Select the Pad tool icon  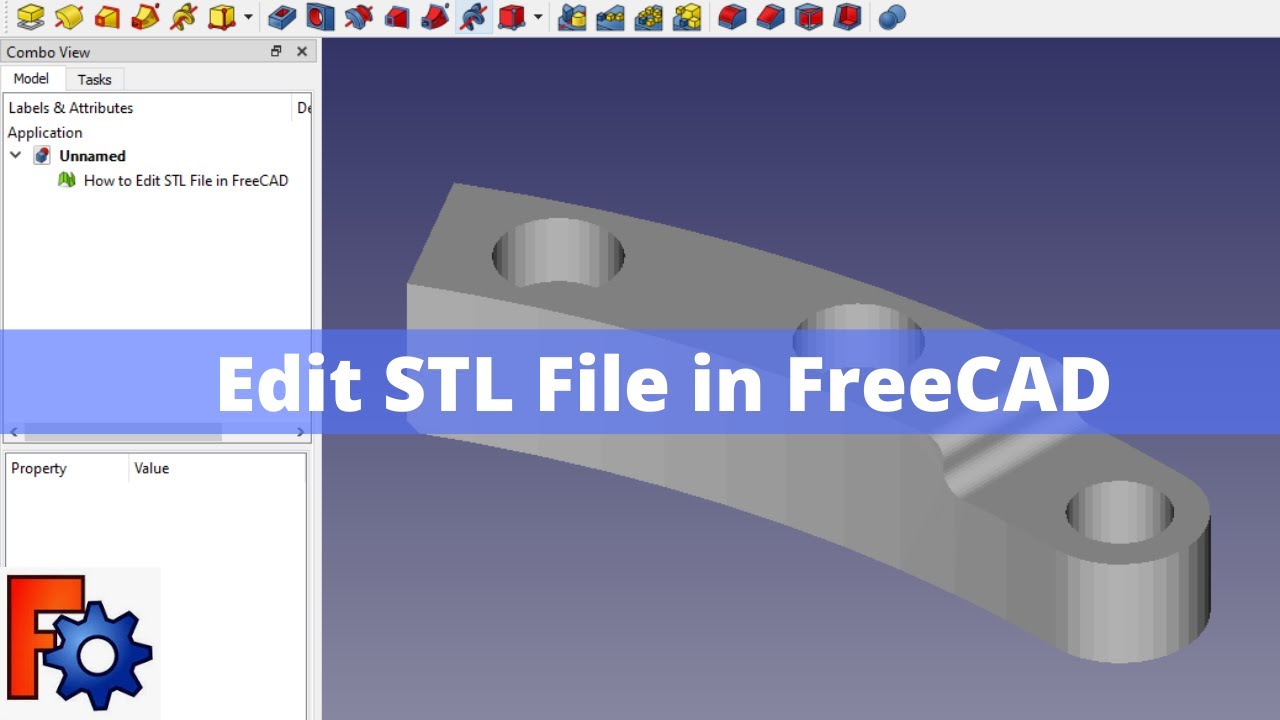point(31,17)
